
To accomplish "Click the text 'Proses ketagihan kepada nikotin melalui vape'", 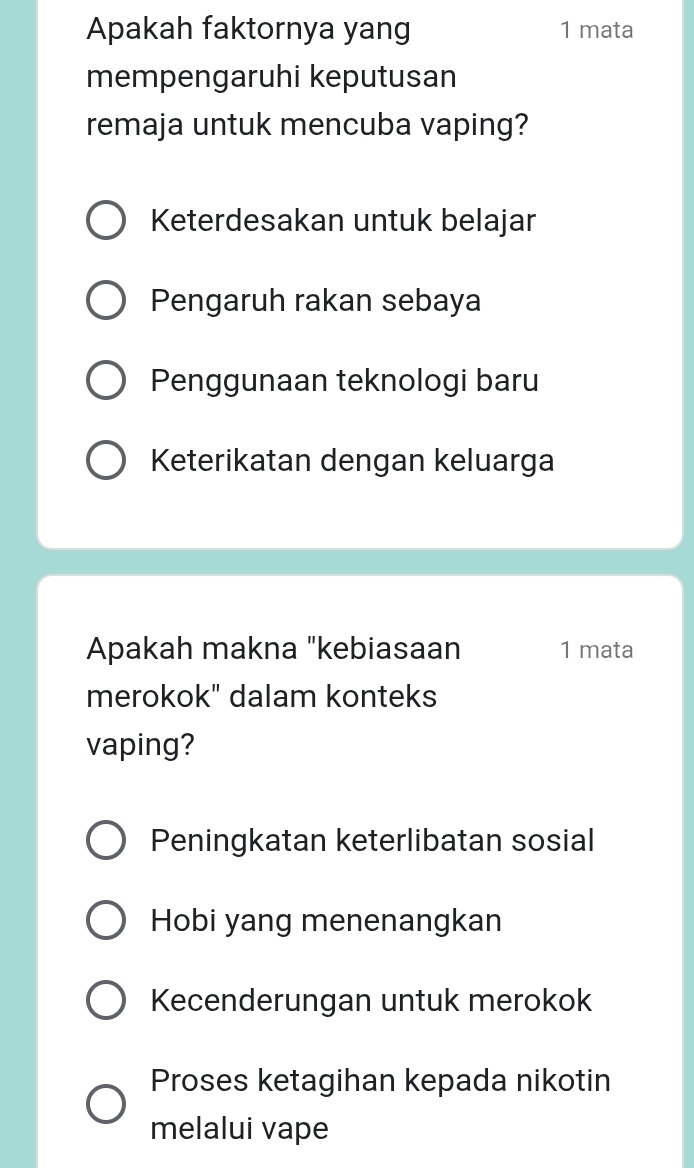I will click(380, 1104).
